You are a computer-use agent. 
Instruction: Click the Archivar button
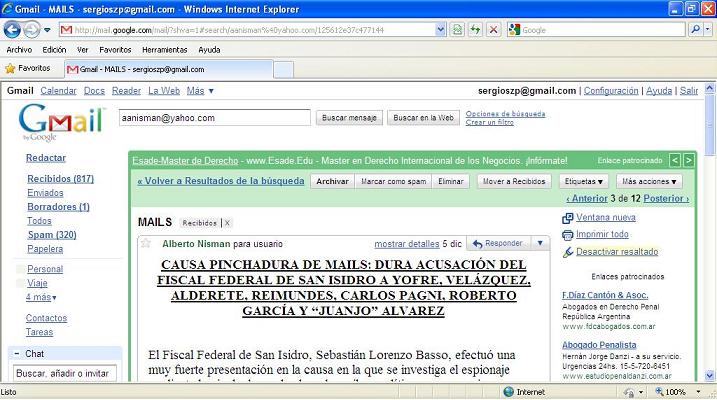[x=332, y=181]
